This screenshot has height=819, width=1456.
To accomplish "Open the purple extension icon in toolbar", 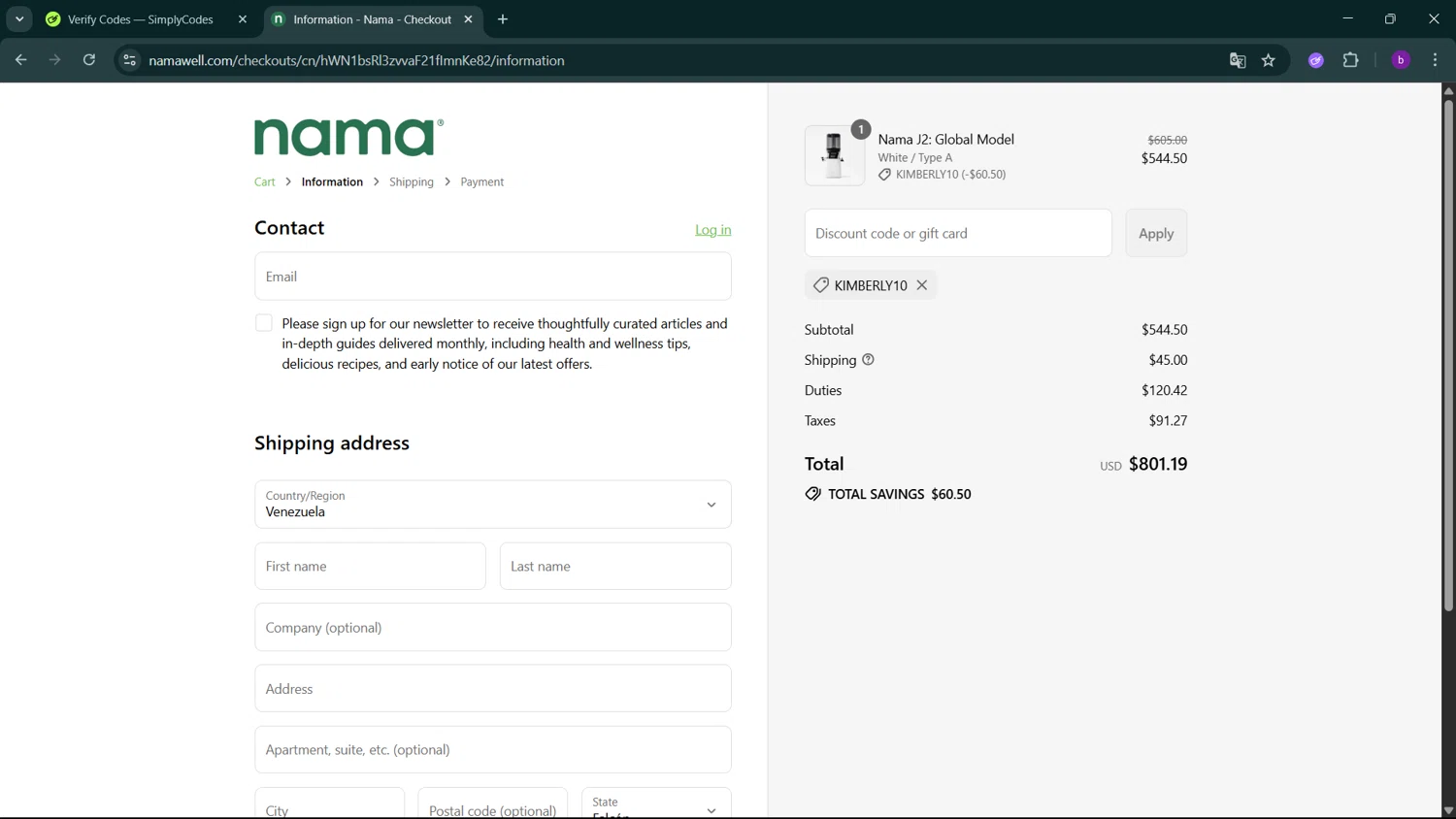I will 1316,60.
